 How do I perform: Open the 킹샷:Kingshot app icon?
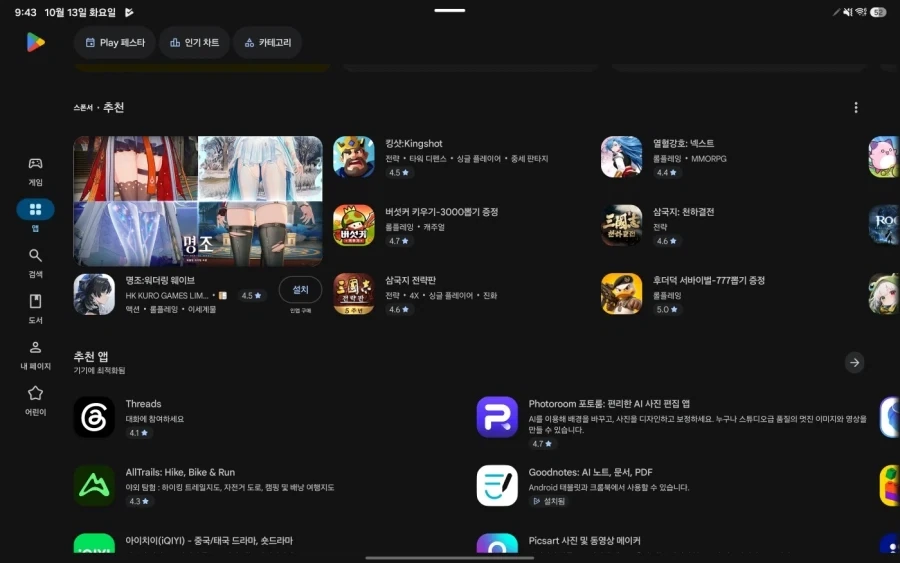coord(354,157)
